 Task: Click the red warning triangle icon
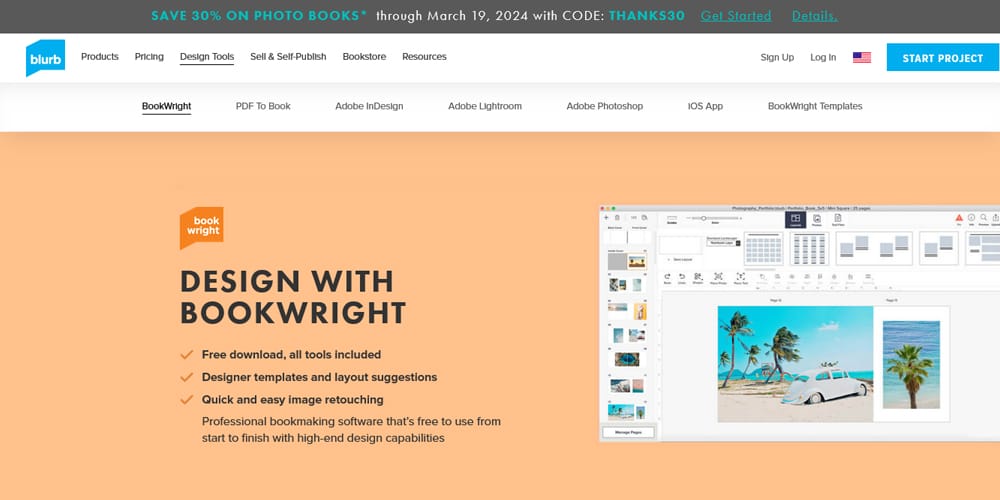pyautogui.click(x=958, y=218)
